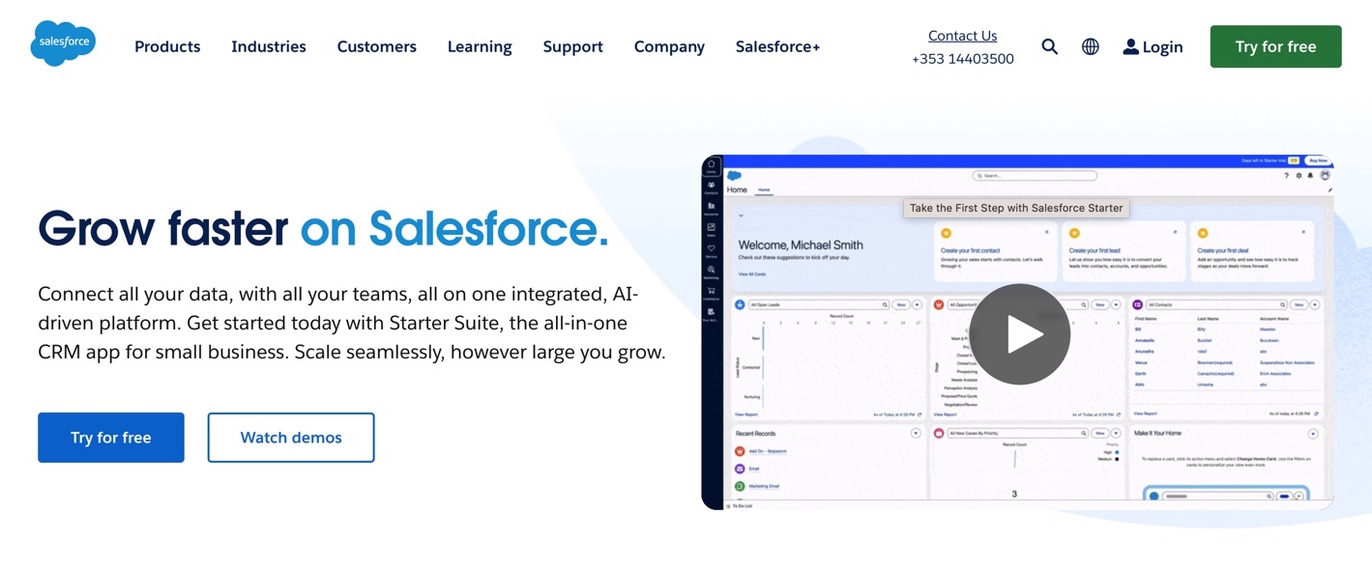Click the Home icon in the demo sidebar
The image size is (1372, 572).
711,165
